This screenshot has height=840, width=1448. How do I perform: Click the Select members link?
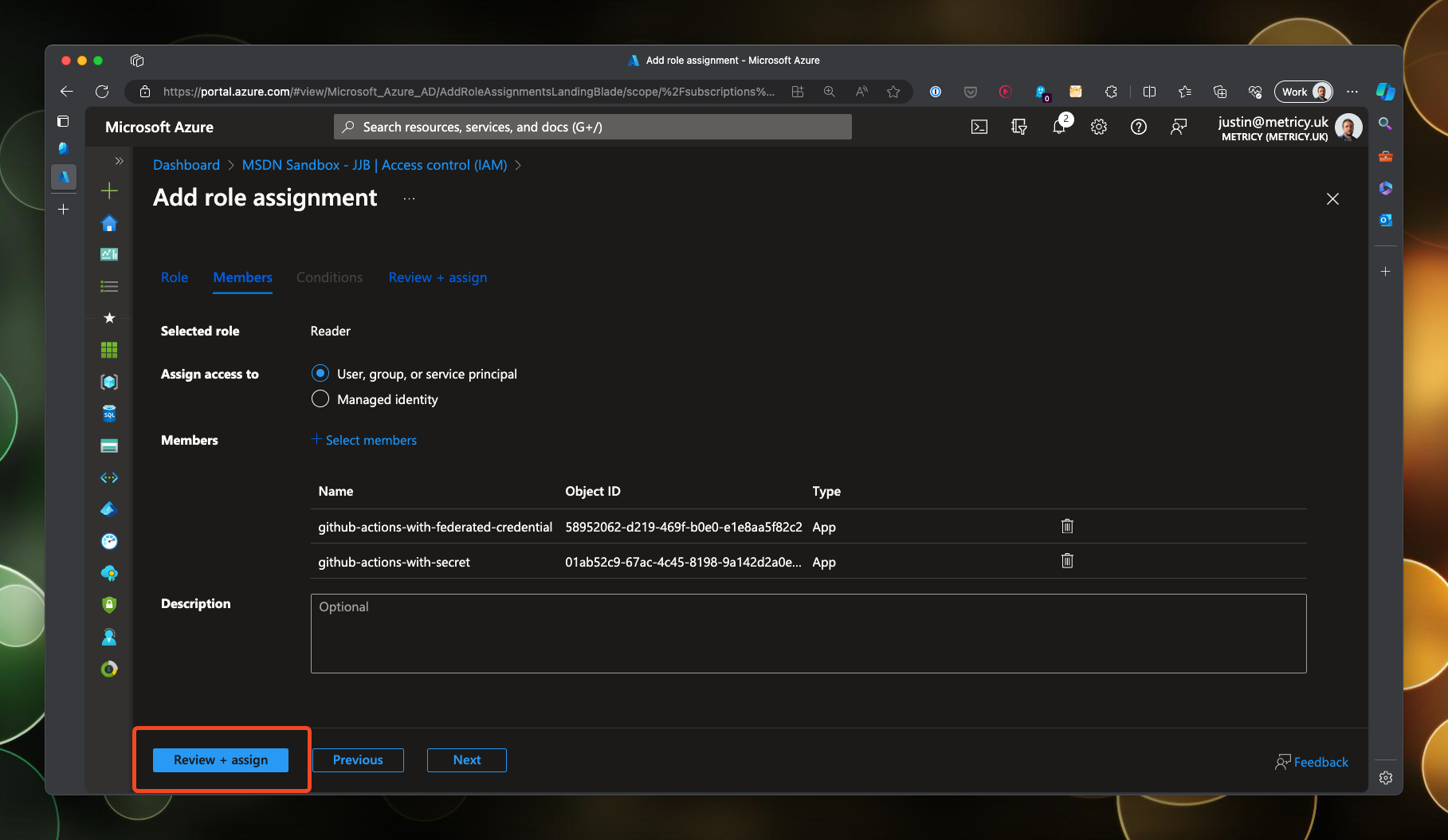363,439
